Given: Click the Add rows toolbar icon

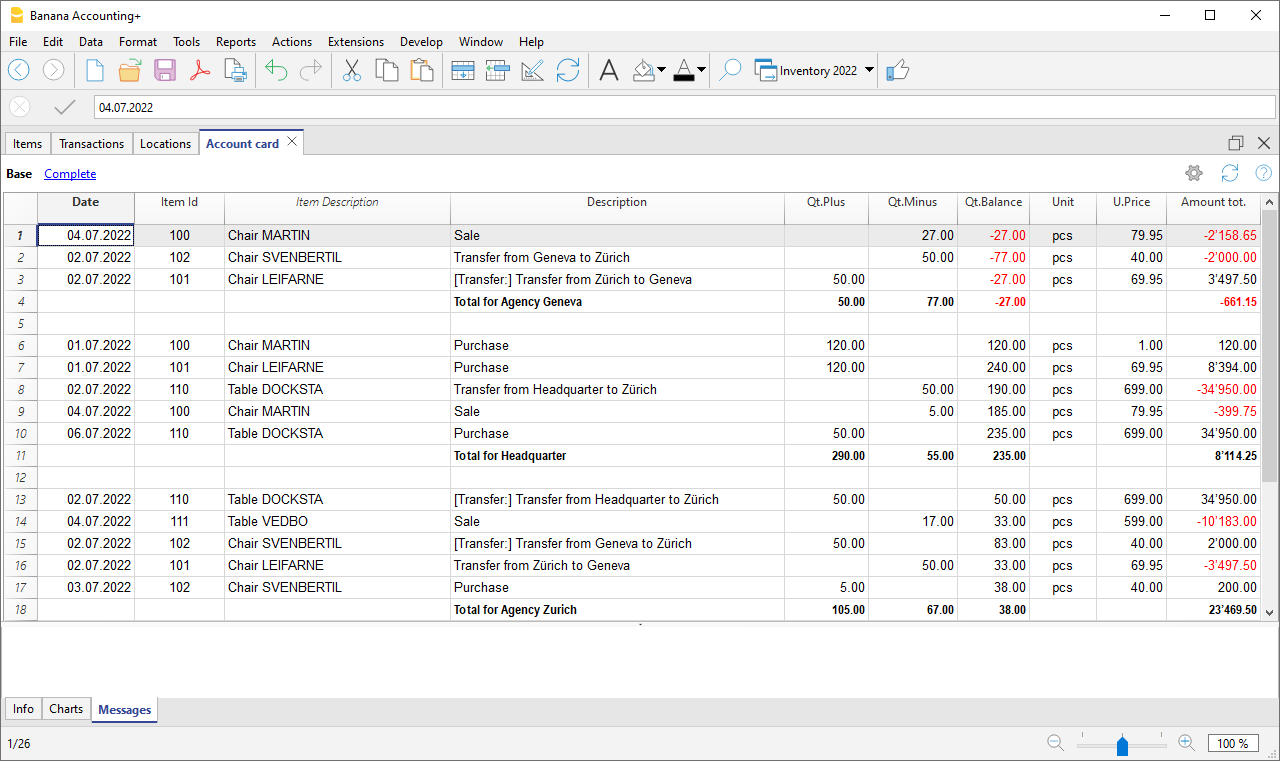Looking at the screenshot, I should (462, 70).
